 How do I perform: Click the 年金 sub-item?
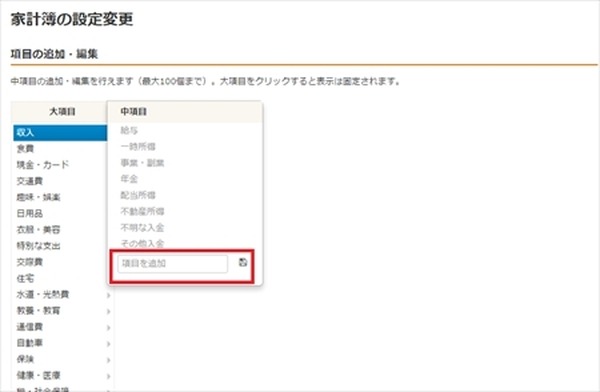129,179
